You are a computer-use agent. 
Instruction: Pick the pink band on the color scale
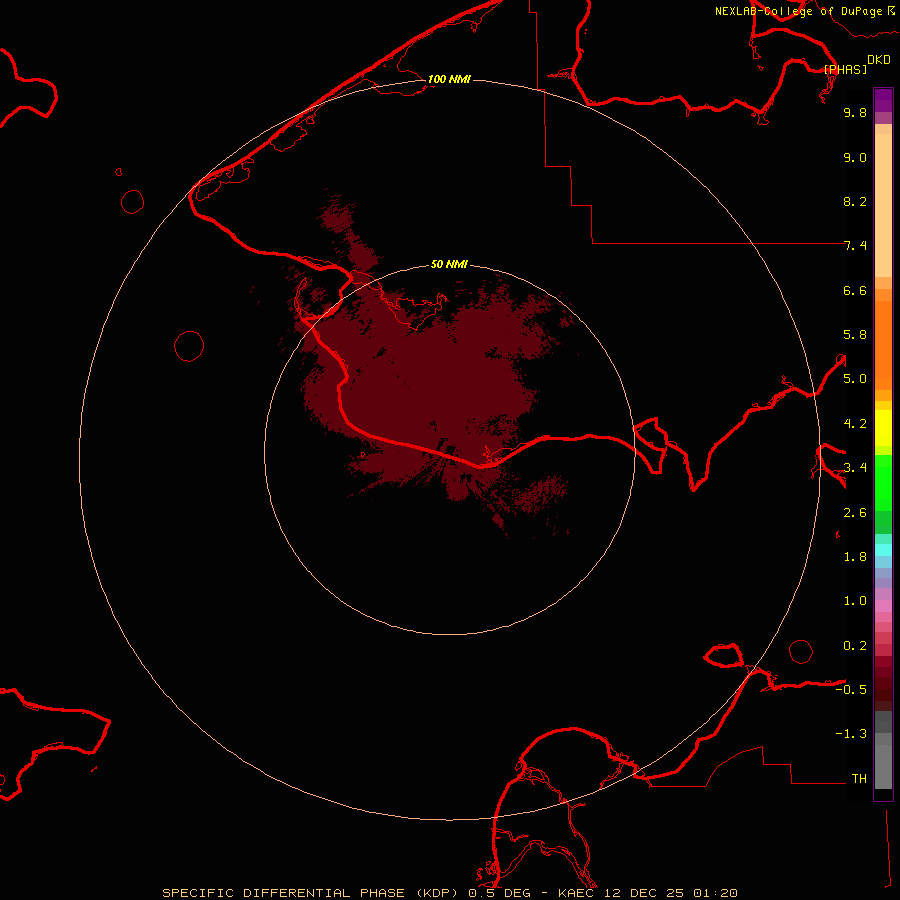(x=883, y=605)
